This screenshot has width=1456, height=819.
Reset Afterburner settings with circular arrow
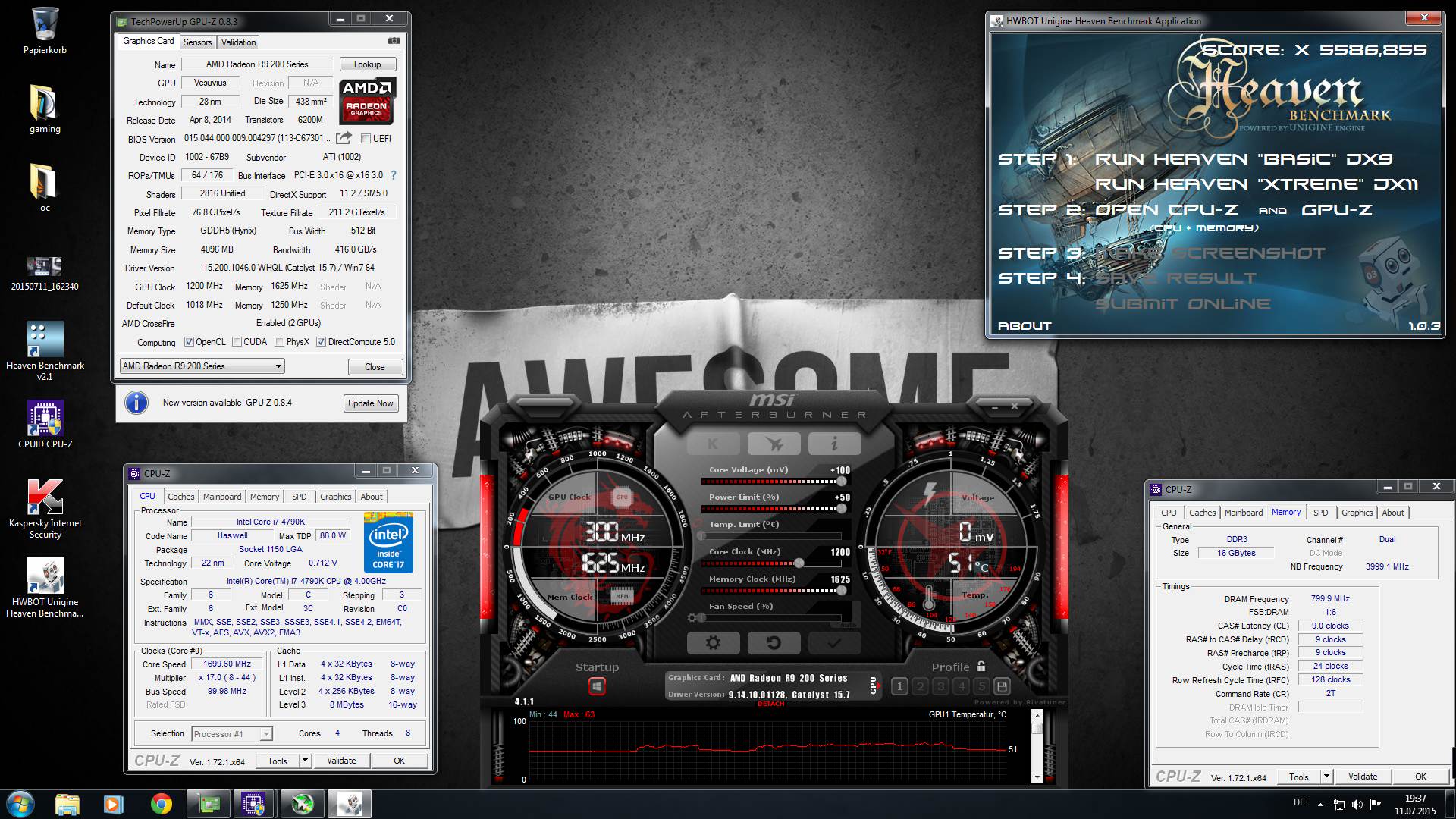coord(773,643)
